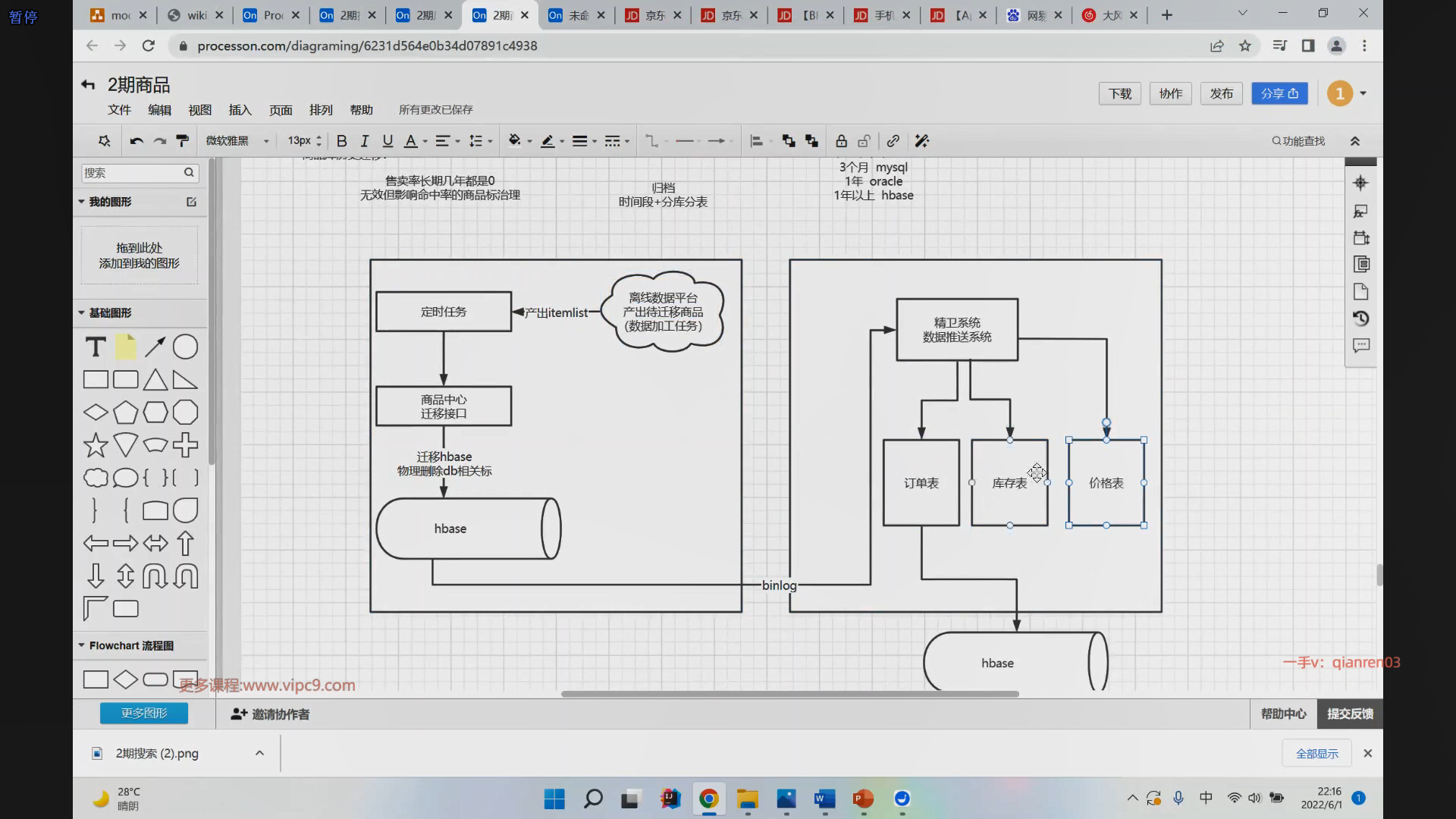Open the 排列 menu
This screenshot has width=1456, height=819.
(321, 110)
